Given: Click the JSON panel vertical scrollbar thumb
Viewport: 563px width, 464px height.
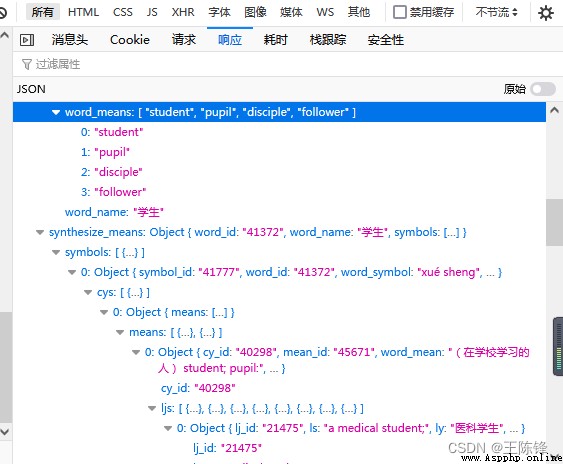Looking at the screenshot, I should (x=554, y=222).
